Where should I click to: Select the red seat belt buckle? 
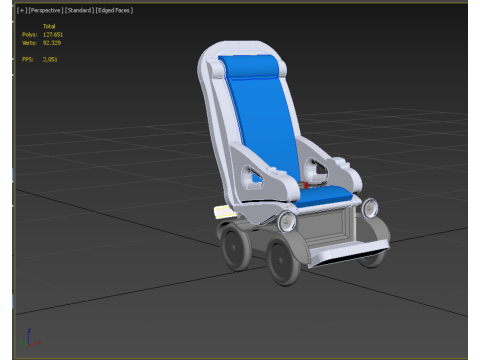305,185
